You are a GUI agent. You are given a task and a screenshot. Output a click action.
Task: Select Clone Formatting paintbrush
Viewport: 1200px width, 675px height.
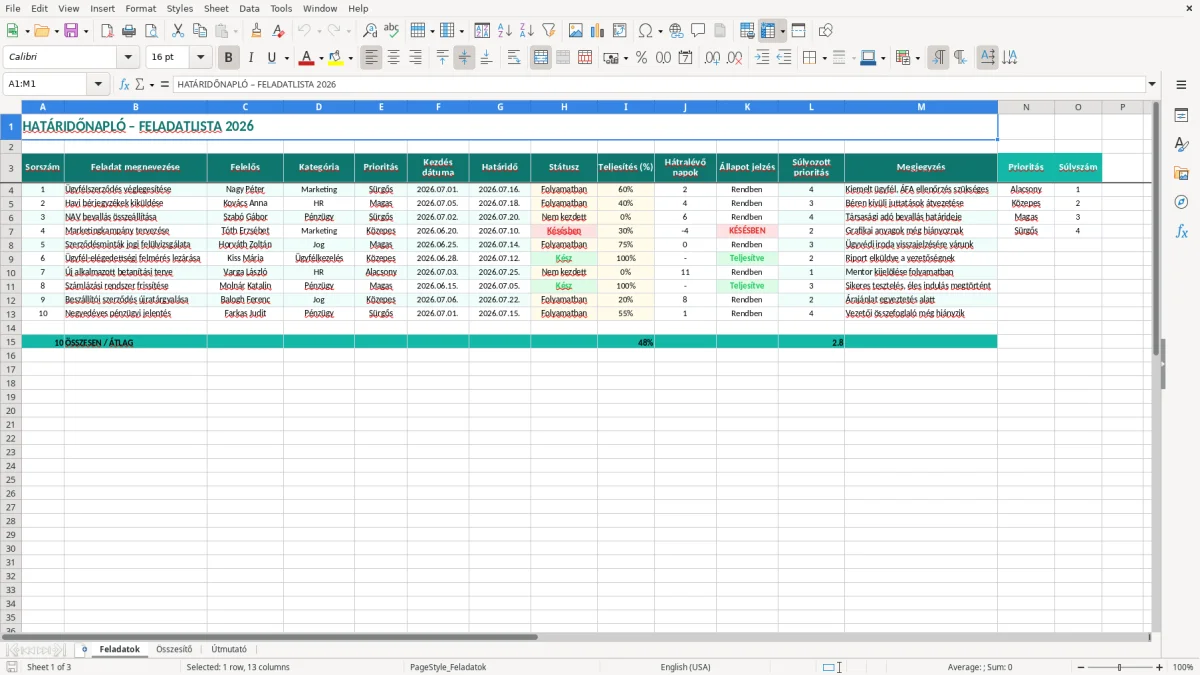pos(256,31)
